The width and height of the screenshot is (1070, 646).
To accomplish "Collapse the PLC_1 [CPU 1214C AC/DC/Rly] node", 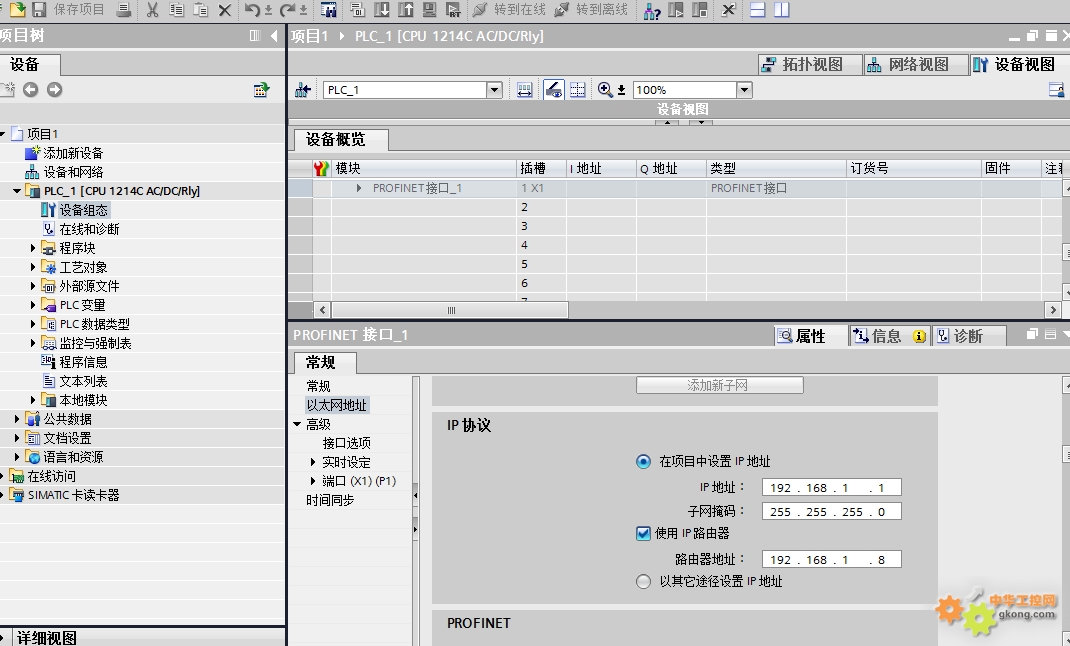I will coord(17,191).
